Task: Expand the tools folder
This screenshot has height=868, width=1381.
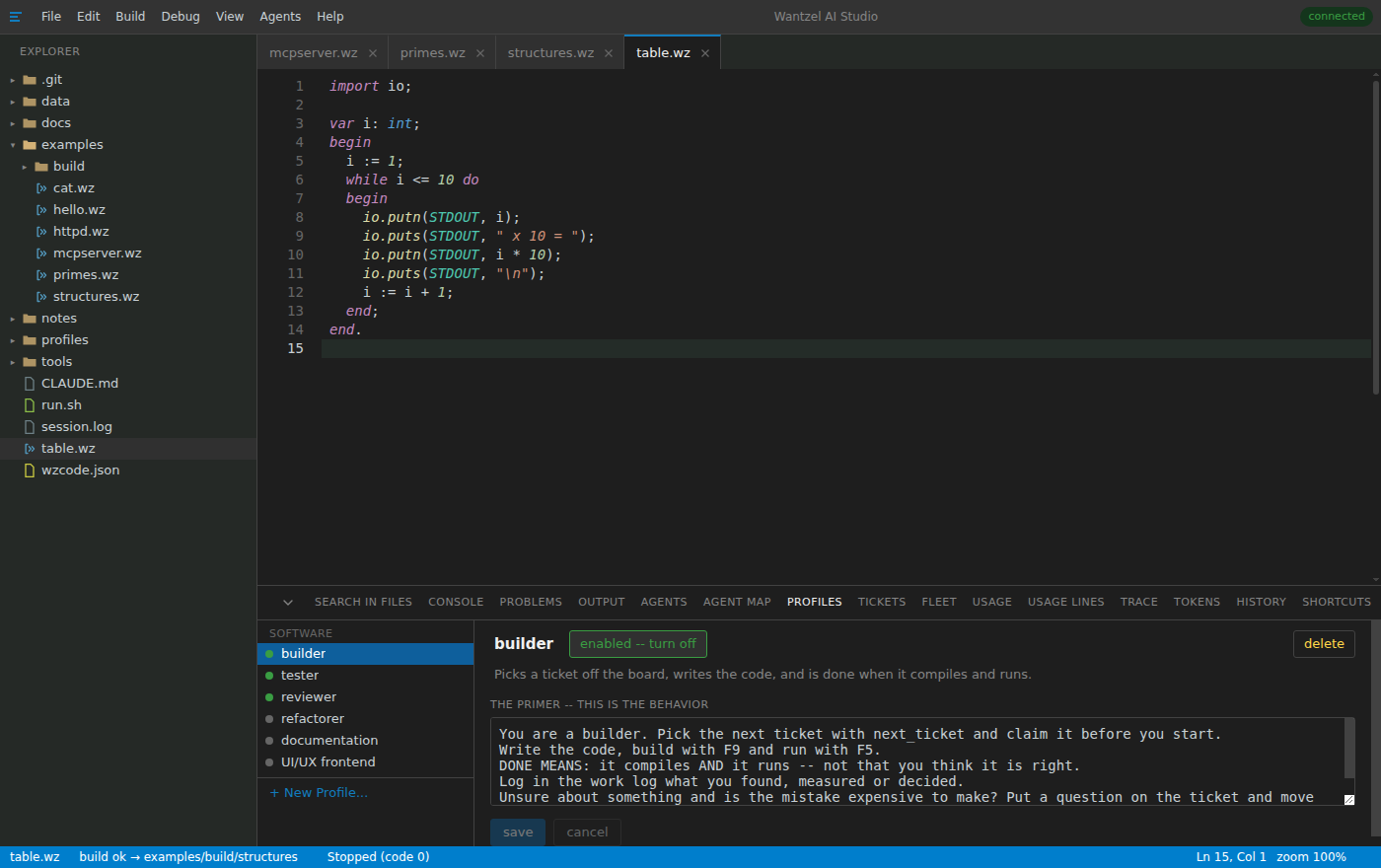Action: click(x=13, y=362)
